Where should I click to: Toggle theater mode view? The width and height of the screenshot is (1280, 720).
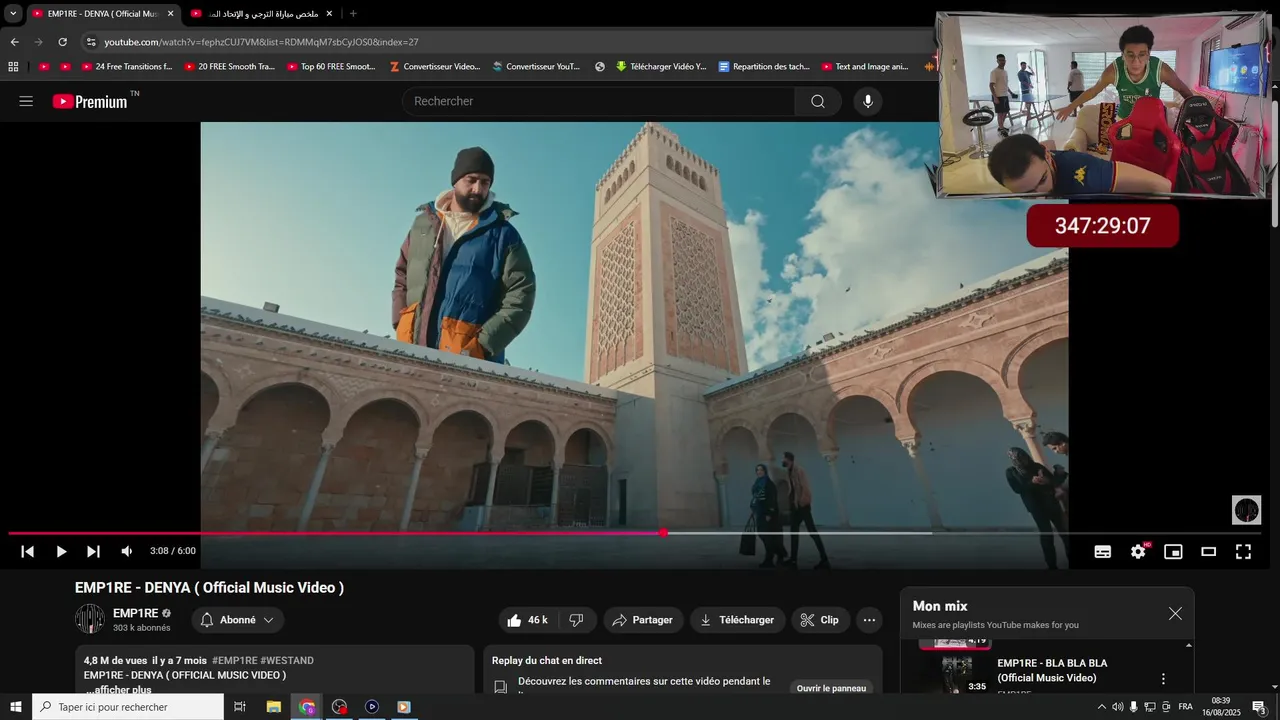[1208, 551]
